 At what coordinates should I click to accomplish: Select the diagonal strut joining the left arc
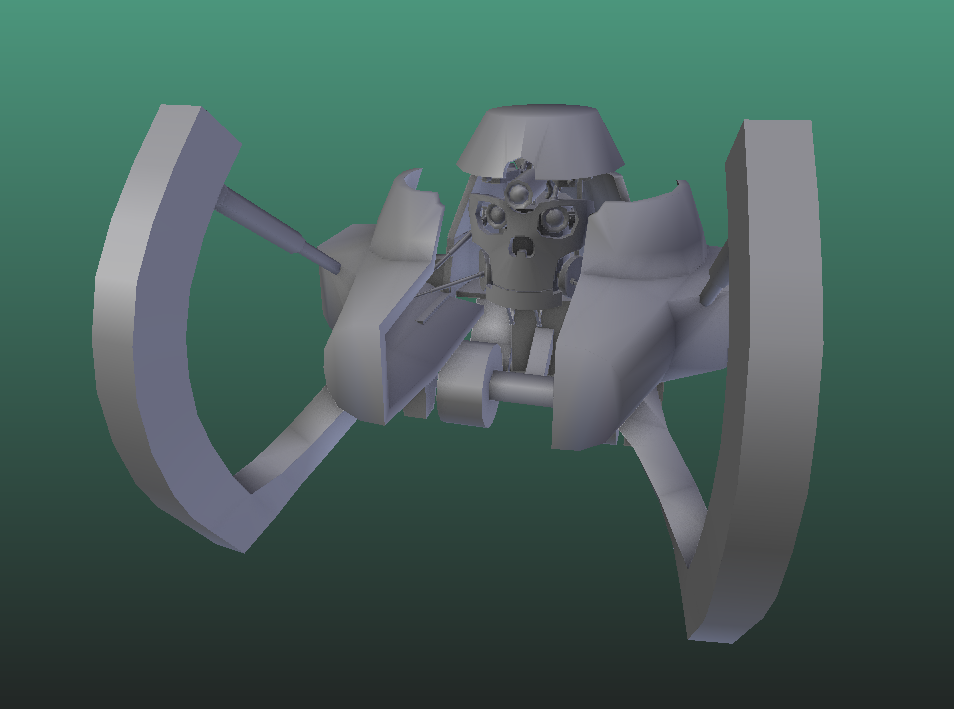[x=275, y=228]
